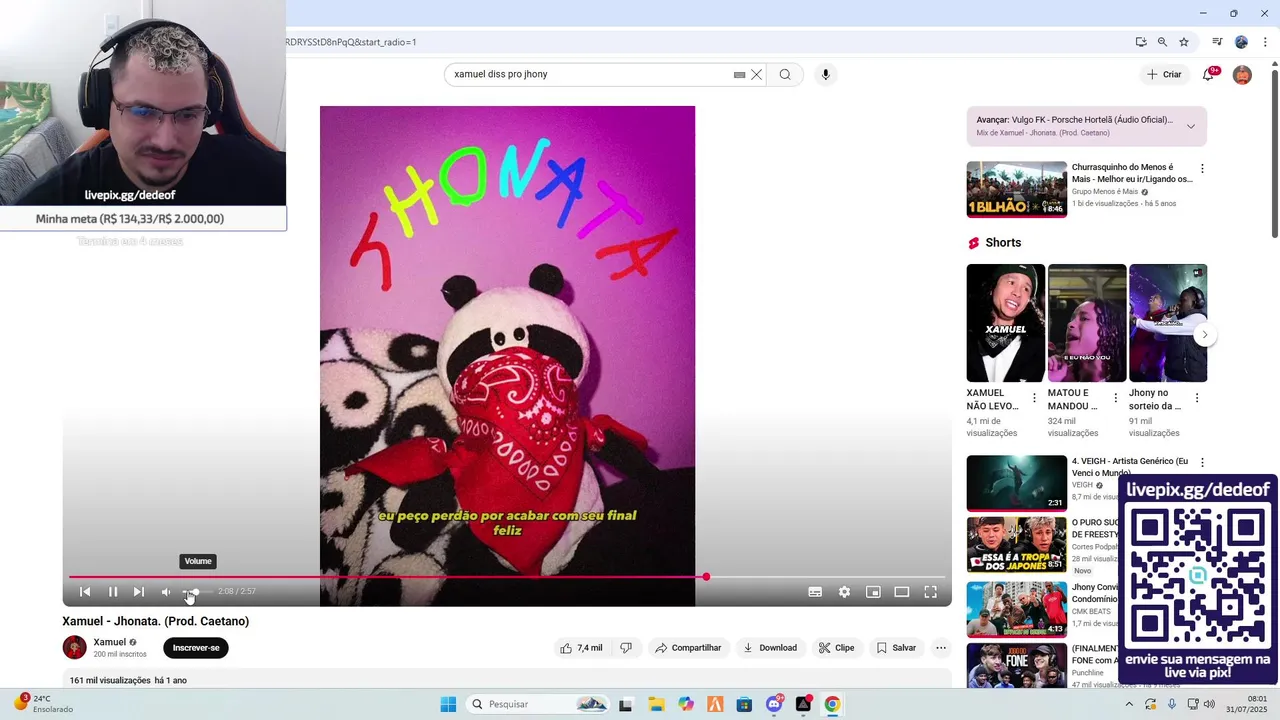Open the Xamuel channel avatar
Image resolution: width=1280 pixels, height=720 pixels.
coord(75,648)
